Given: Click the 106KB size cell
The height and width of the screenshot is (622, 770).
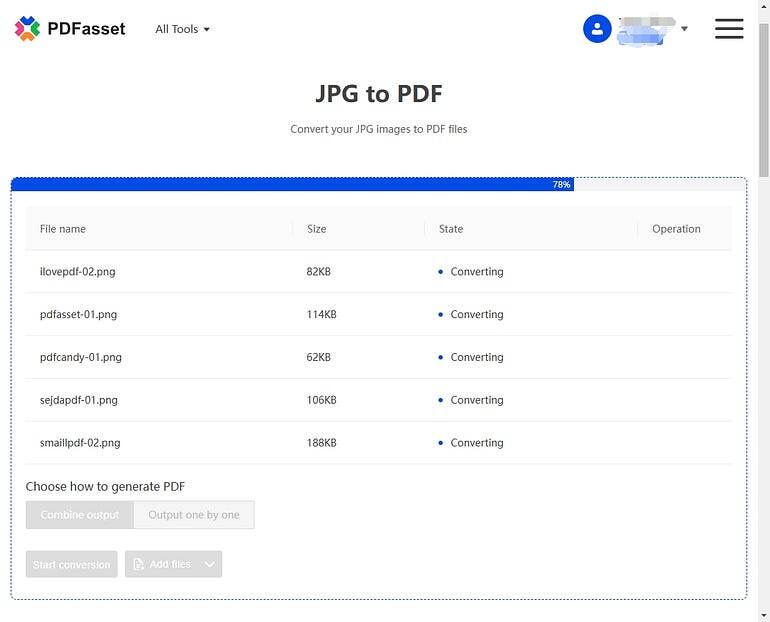Looking at the screenshot, I should coord(321,400).
